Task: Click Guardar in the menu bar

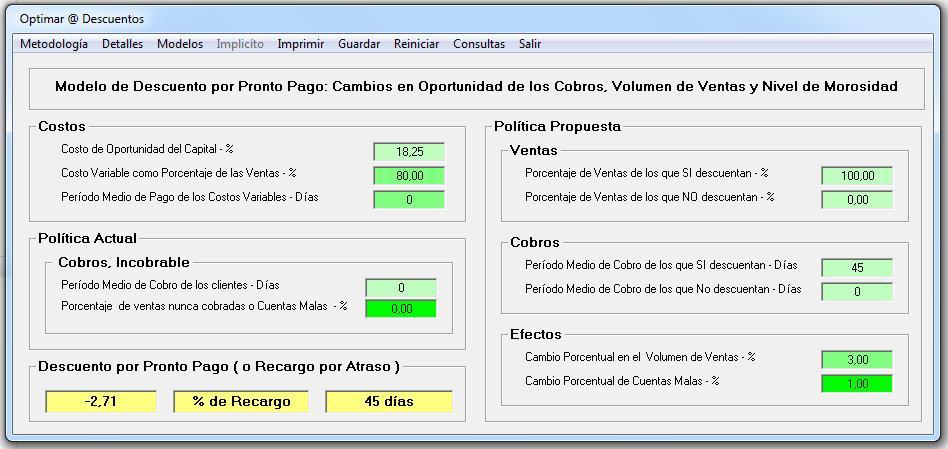Action: coord(359,44)
